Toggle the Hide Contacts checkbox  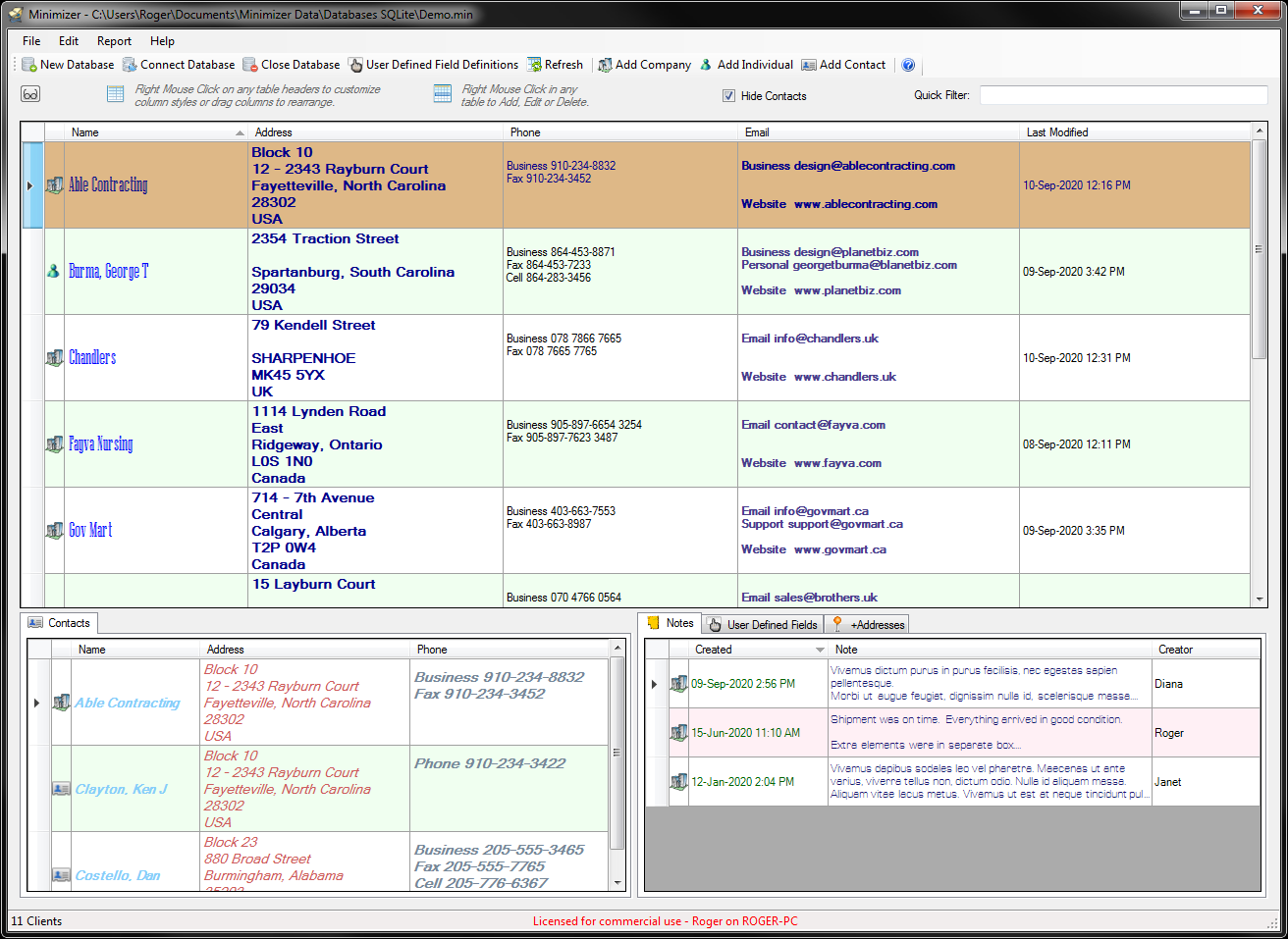[x=729, y=96]
